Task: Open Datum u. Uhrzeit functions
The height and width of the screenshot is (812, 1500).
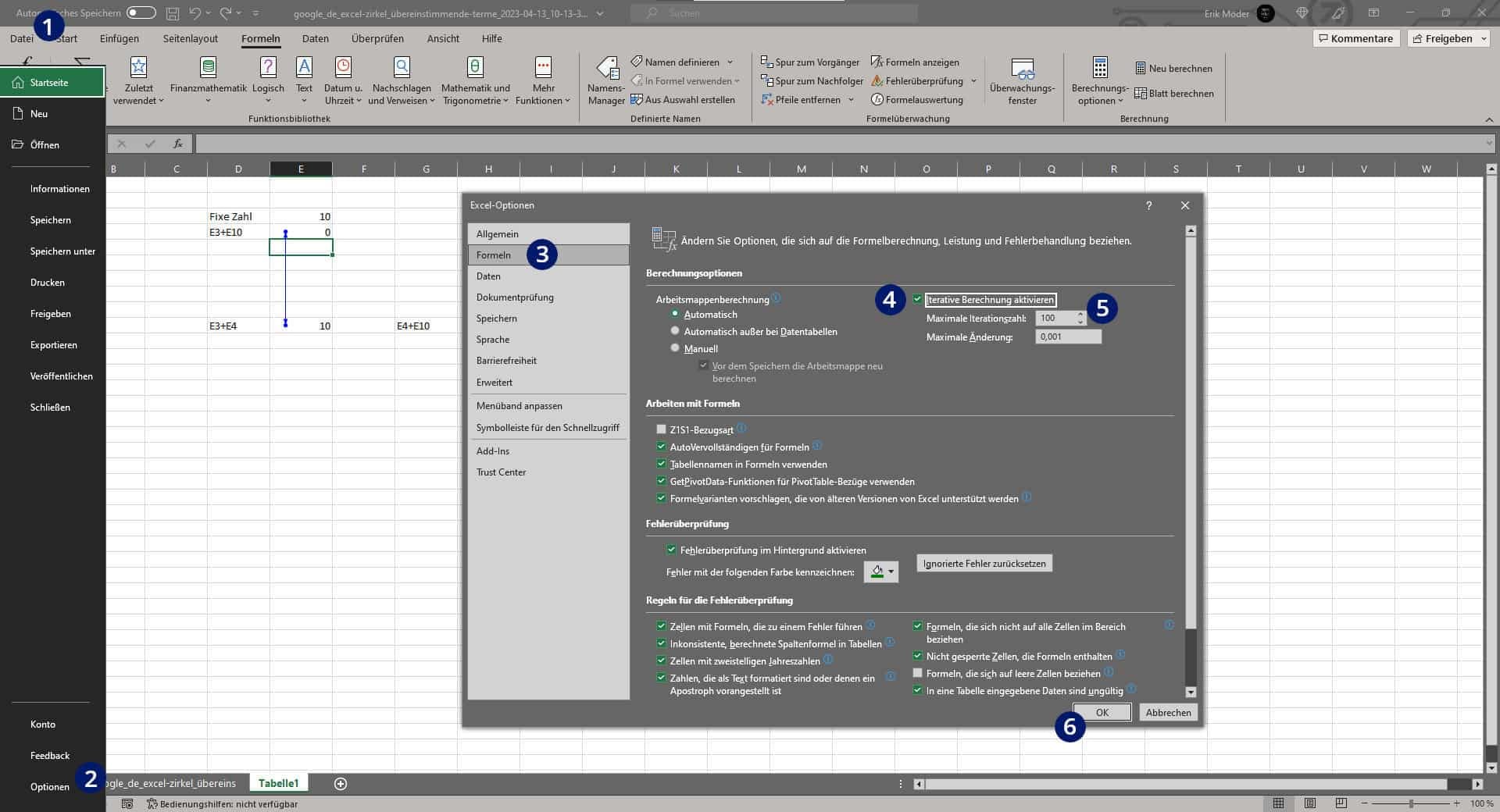Action: [x=343, y=81]
